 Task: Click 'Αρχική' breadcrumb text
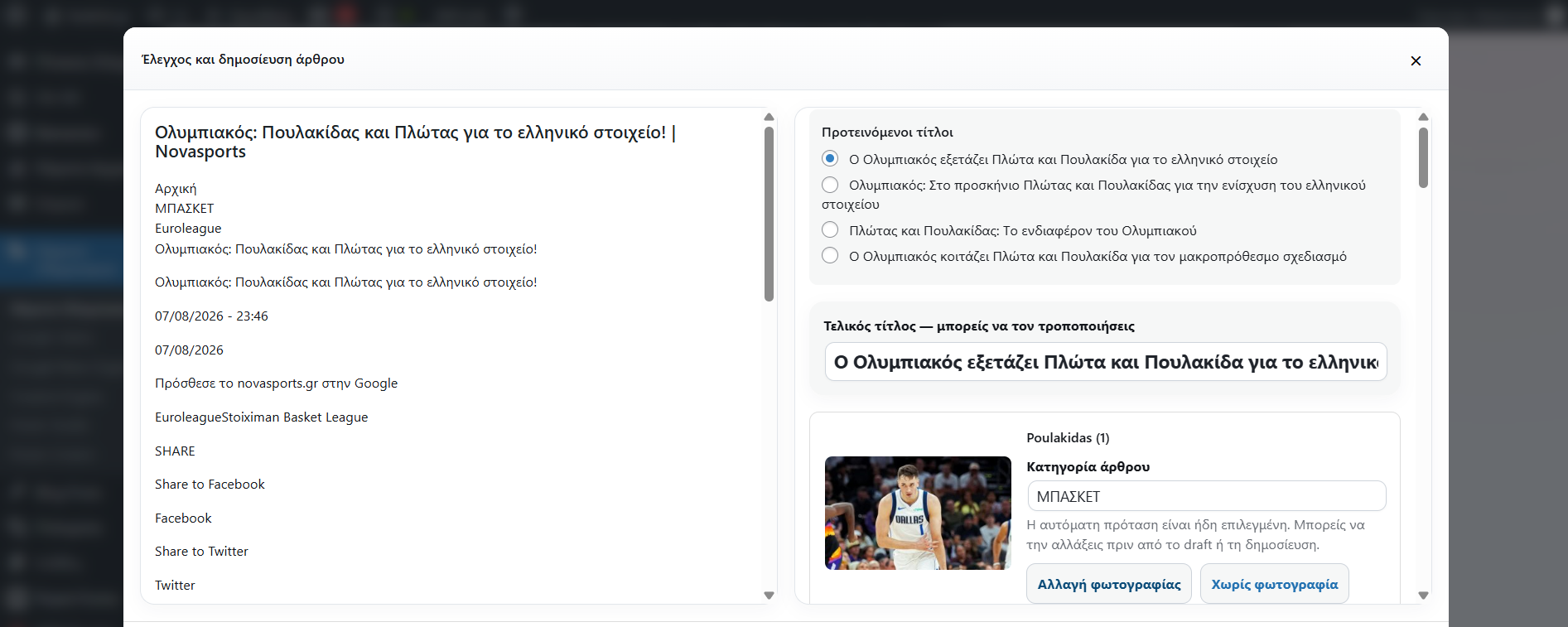tap(176, 188)
